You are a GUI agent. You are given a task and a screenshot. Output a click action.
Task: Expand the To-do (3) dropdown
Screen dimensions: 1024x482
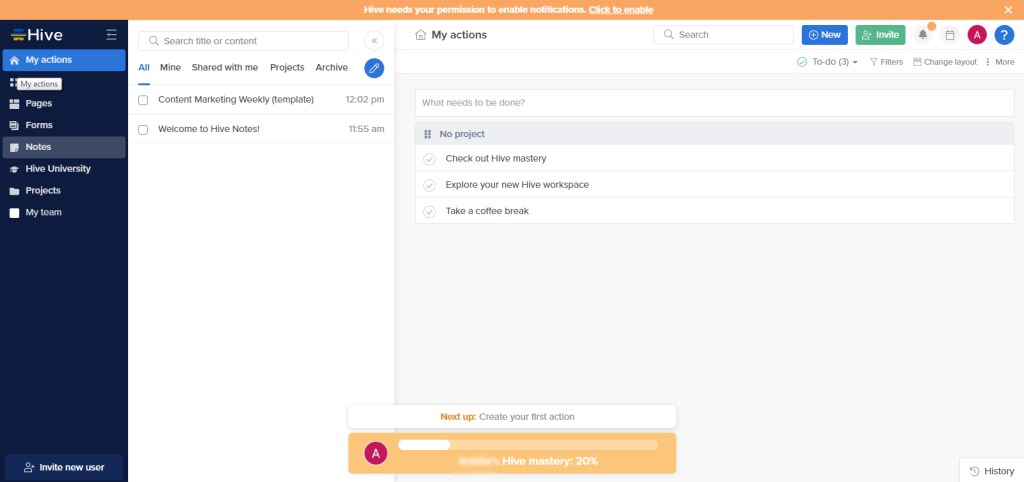pyautogui.click(x=827, y=62)
